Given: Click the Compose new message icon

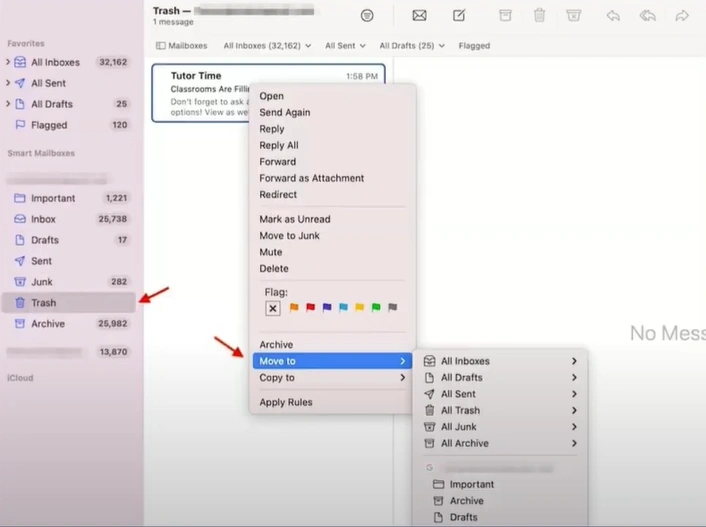Looking at the screenshot, I should click(459, 16).
